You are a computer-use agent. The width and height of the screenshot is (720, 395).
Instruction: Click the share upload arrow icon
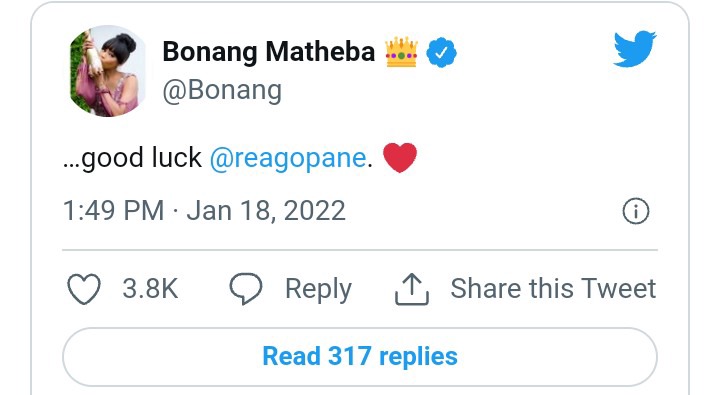tap(412, 289)
